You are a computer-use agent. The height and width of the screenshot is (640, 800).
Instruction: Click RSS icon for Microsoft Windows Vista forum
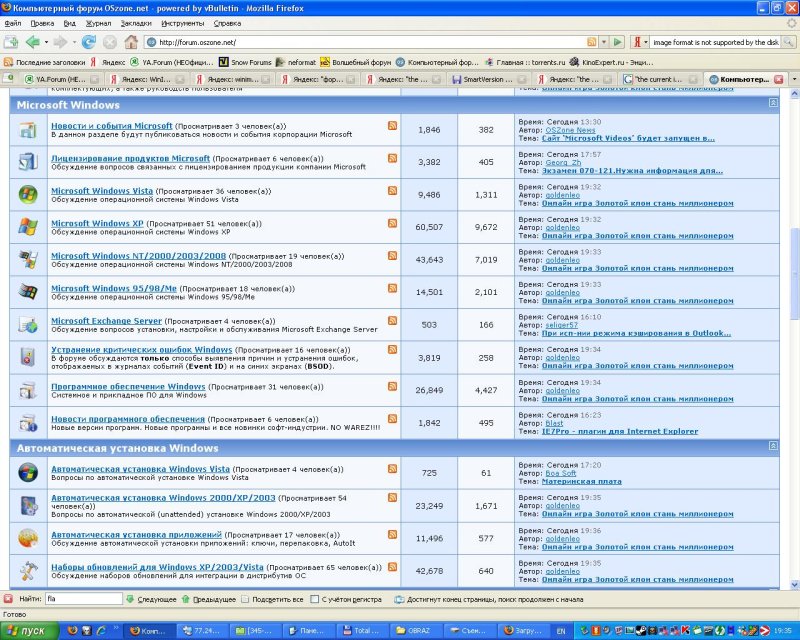click(392, 190)
